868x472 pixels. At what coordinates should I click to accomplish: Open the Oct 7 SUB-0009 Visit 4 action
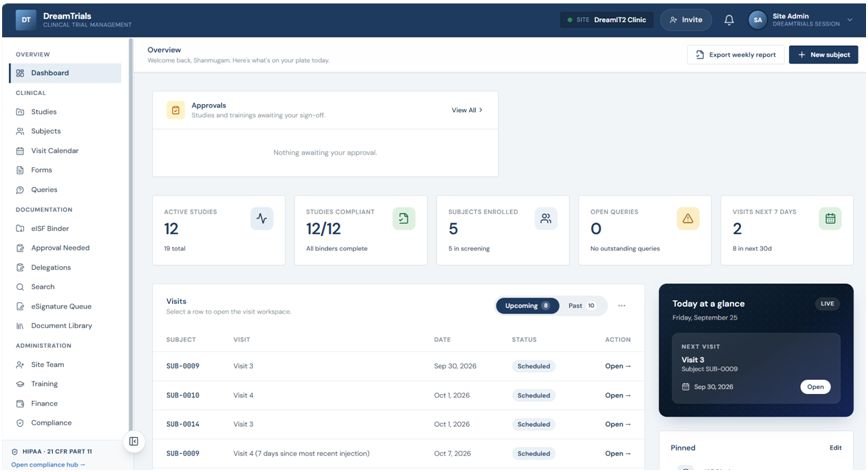tap(617, 453)
